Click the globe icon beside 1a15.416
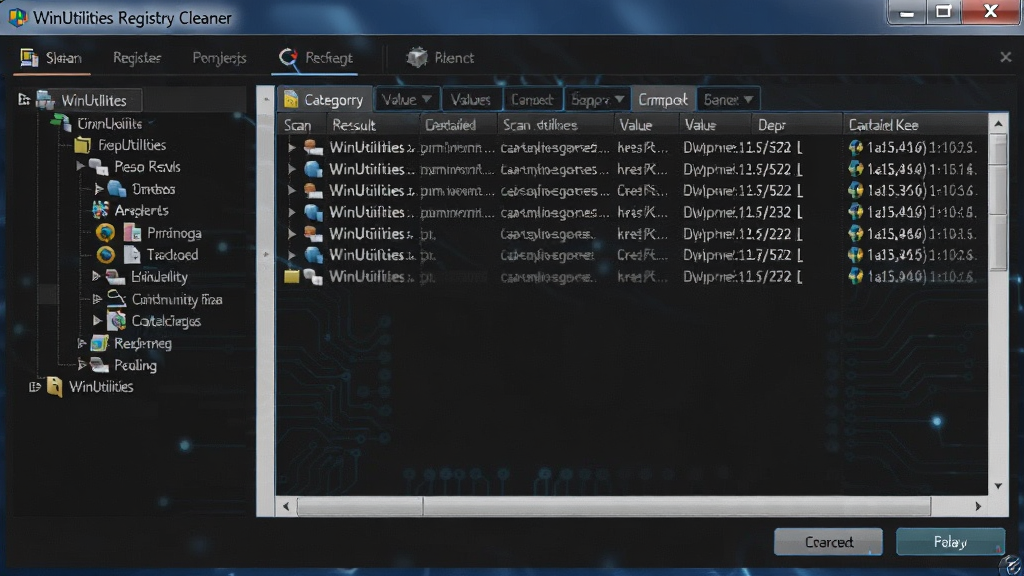The width and height of the screenshot is (1024, 576). click(856, 148)
